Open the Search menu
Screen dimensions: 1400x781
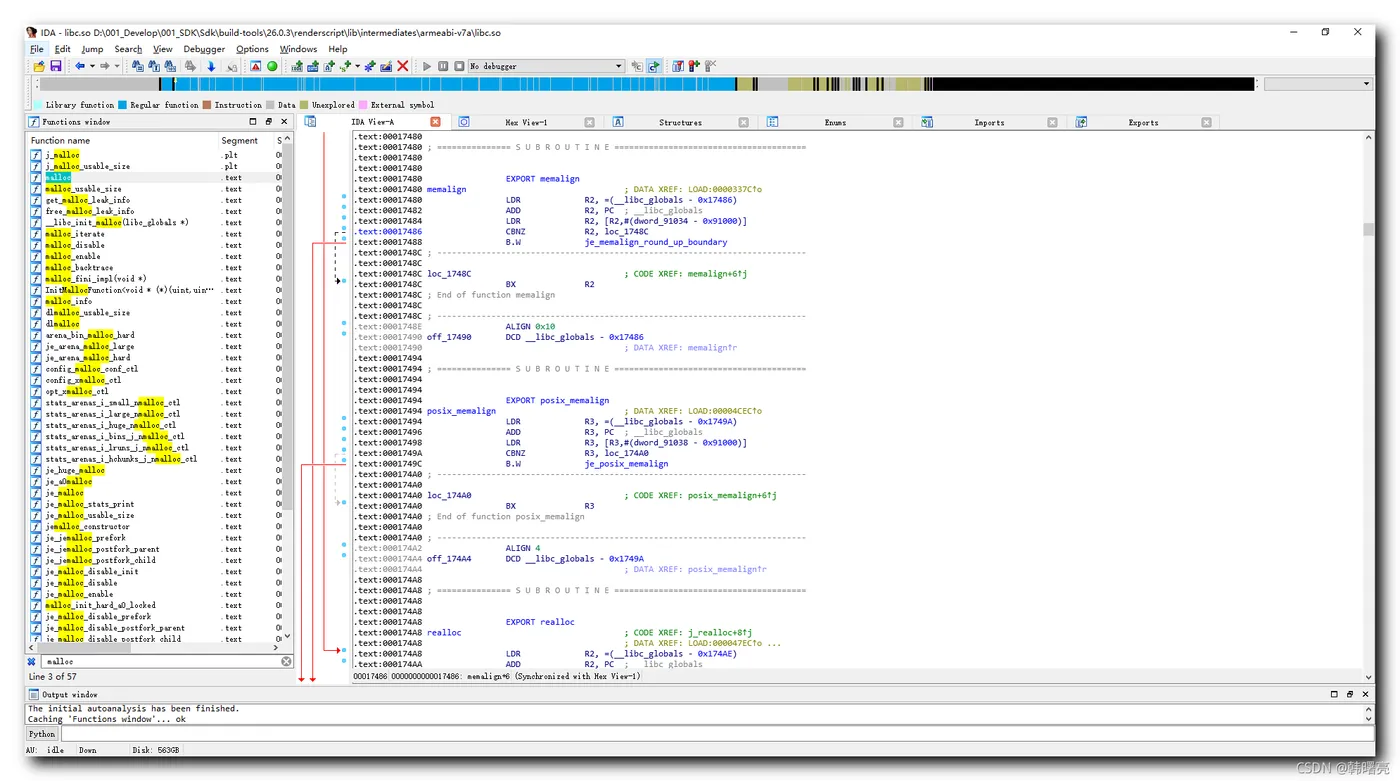click(128, 49)
